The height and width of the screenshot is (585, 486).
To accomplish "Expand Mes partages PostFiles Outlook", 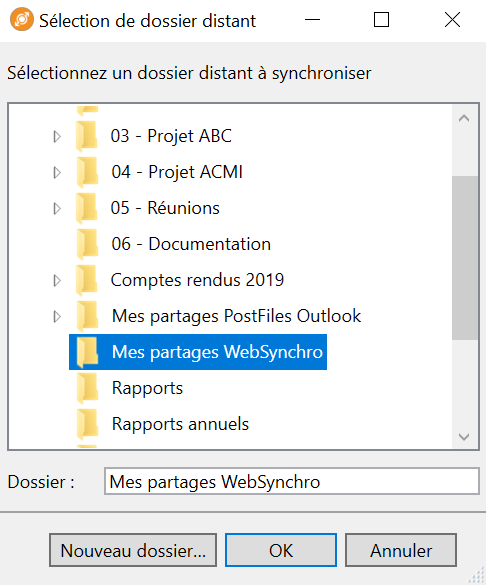I will [57, 316].
